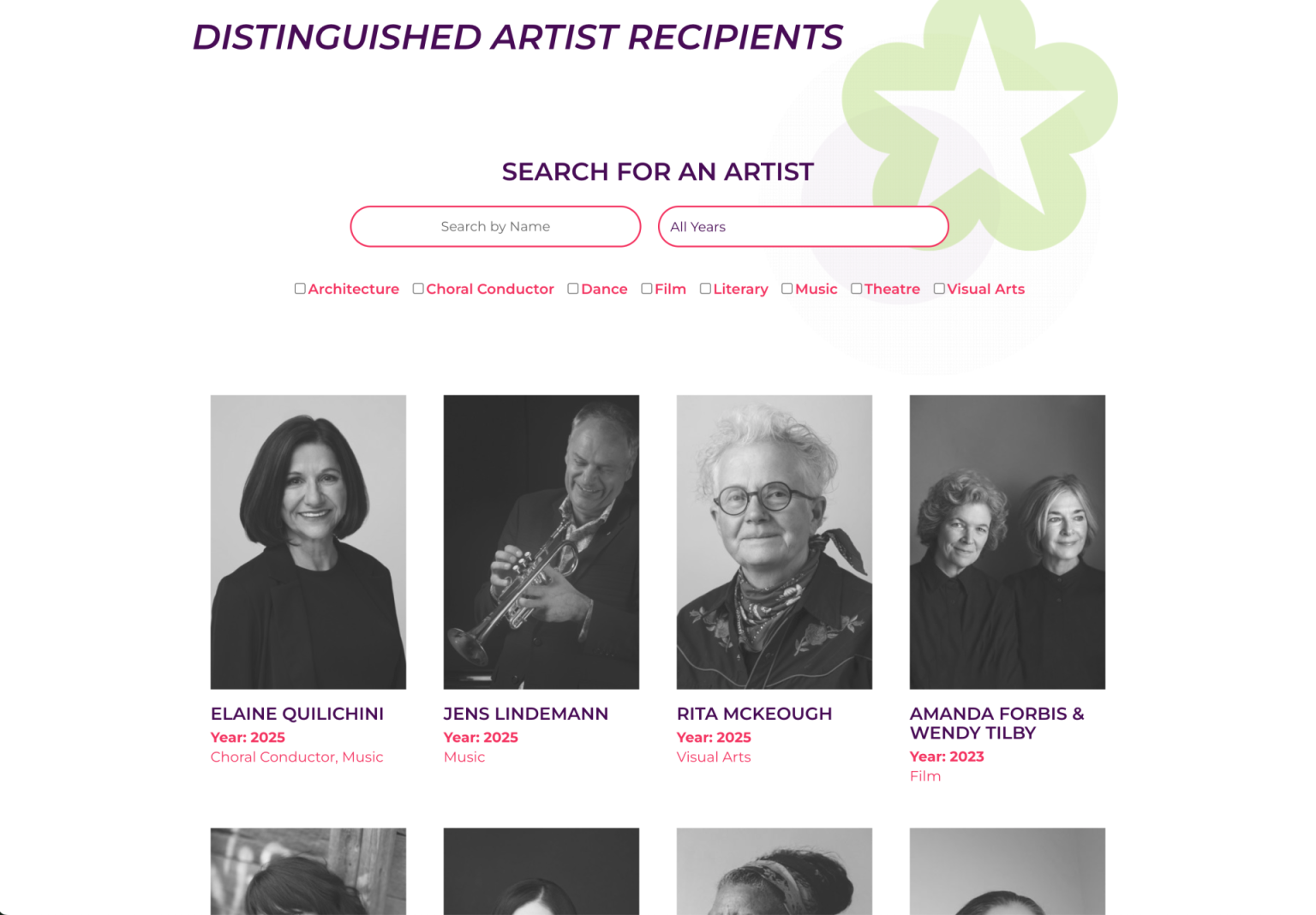Open the All Years dropdown

point(803,227)
